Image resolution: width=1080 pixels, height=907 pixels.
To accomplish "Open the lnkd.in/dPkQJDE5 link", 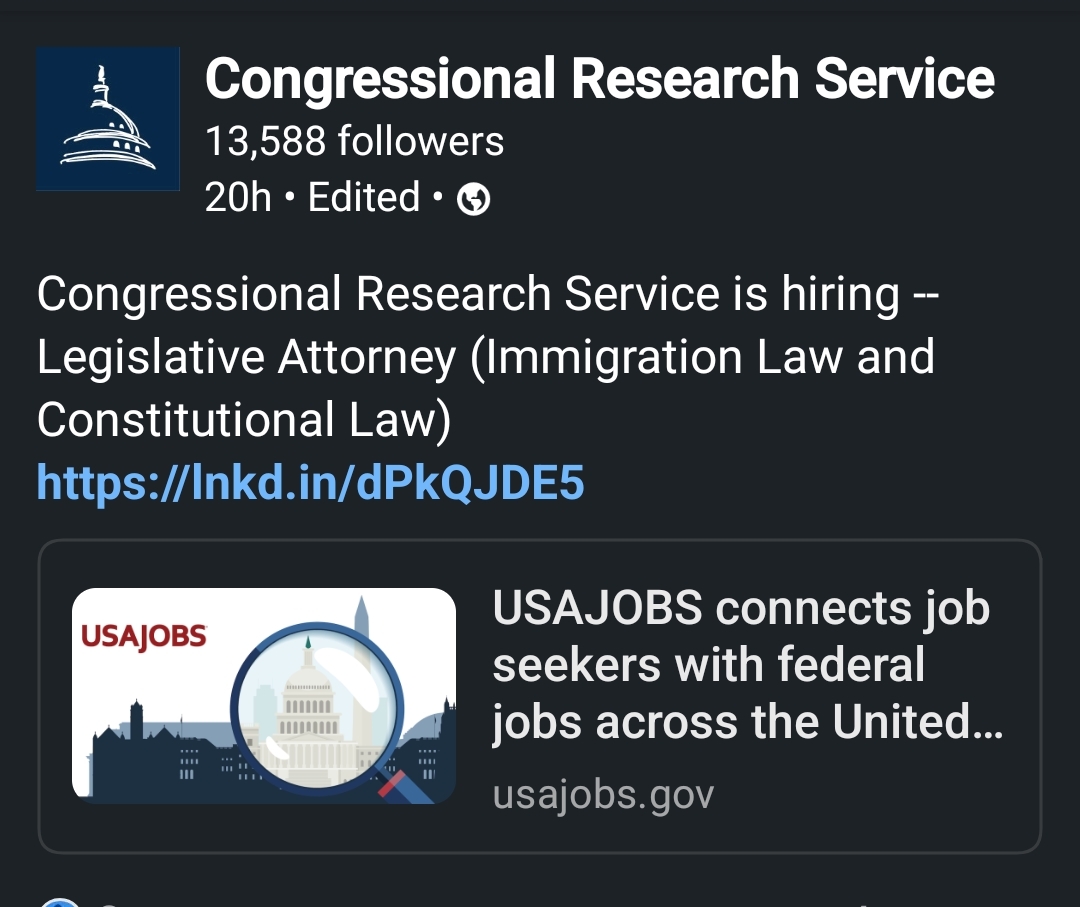I will [310, 484].
